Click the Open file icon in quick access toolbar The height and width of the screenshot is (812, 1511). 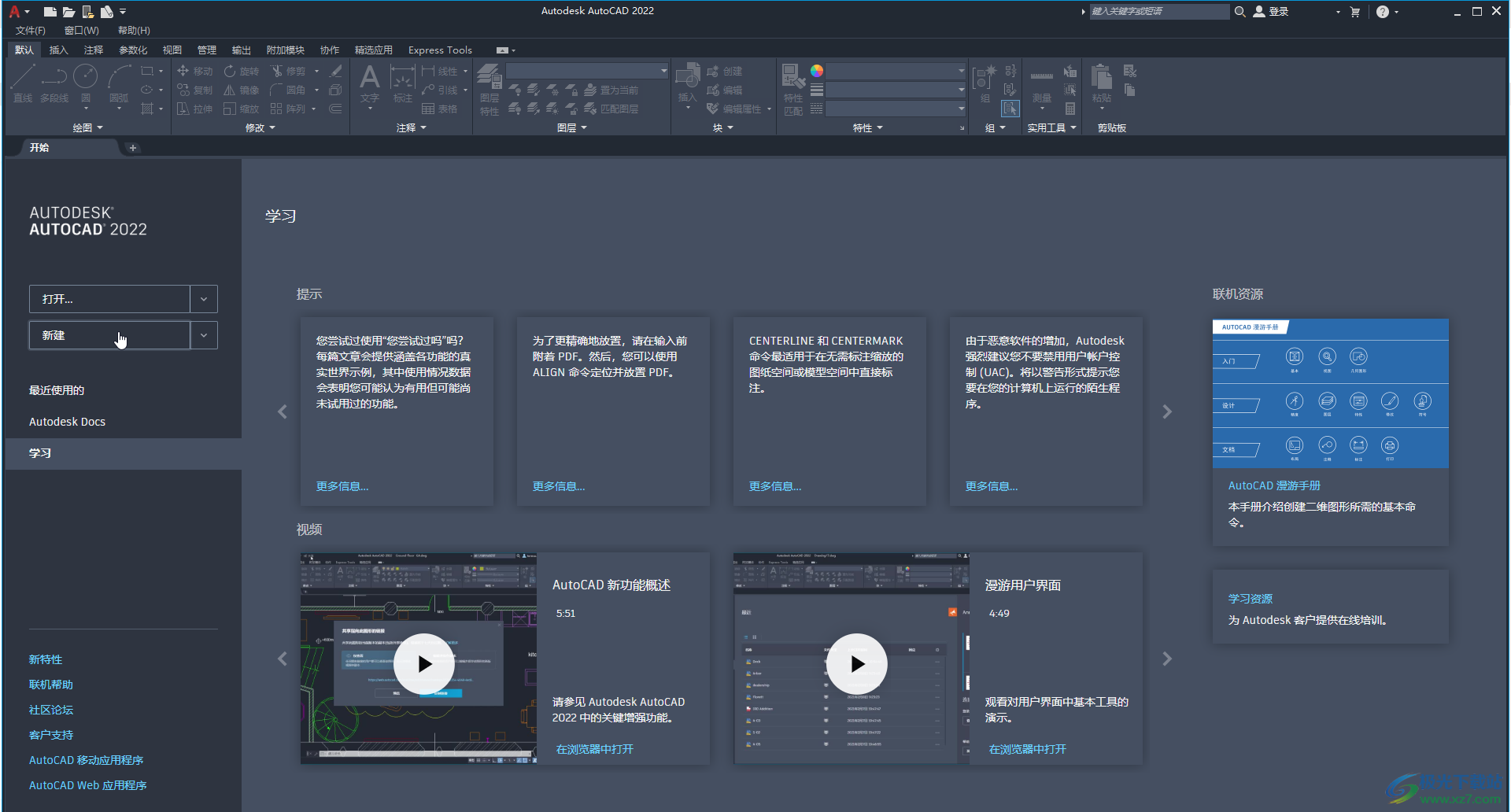click(x=68, y=12)
